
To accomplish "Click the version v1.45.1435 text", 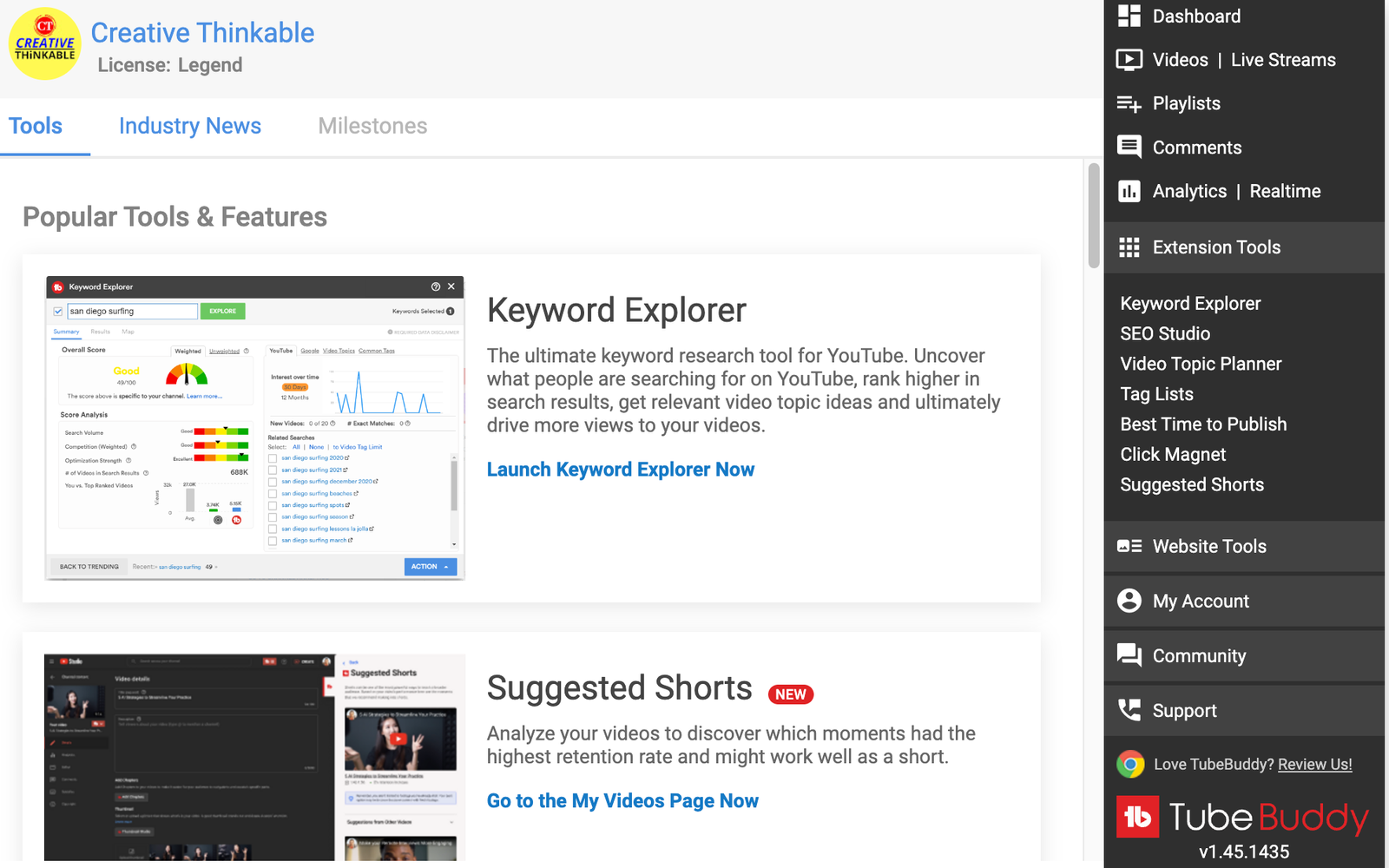I will [1244, 852].
